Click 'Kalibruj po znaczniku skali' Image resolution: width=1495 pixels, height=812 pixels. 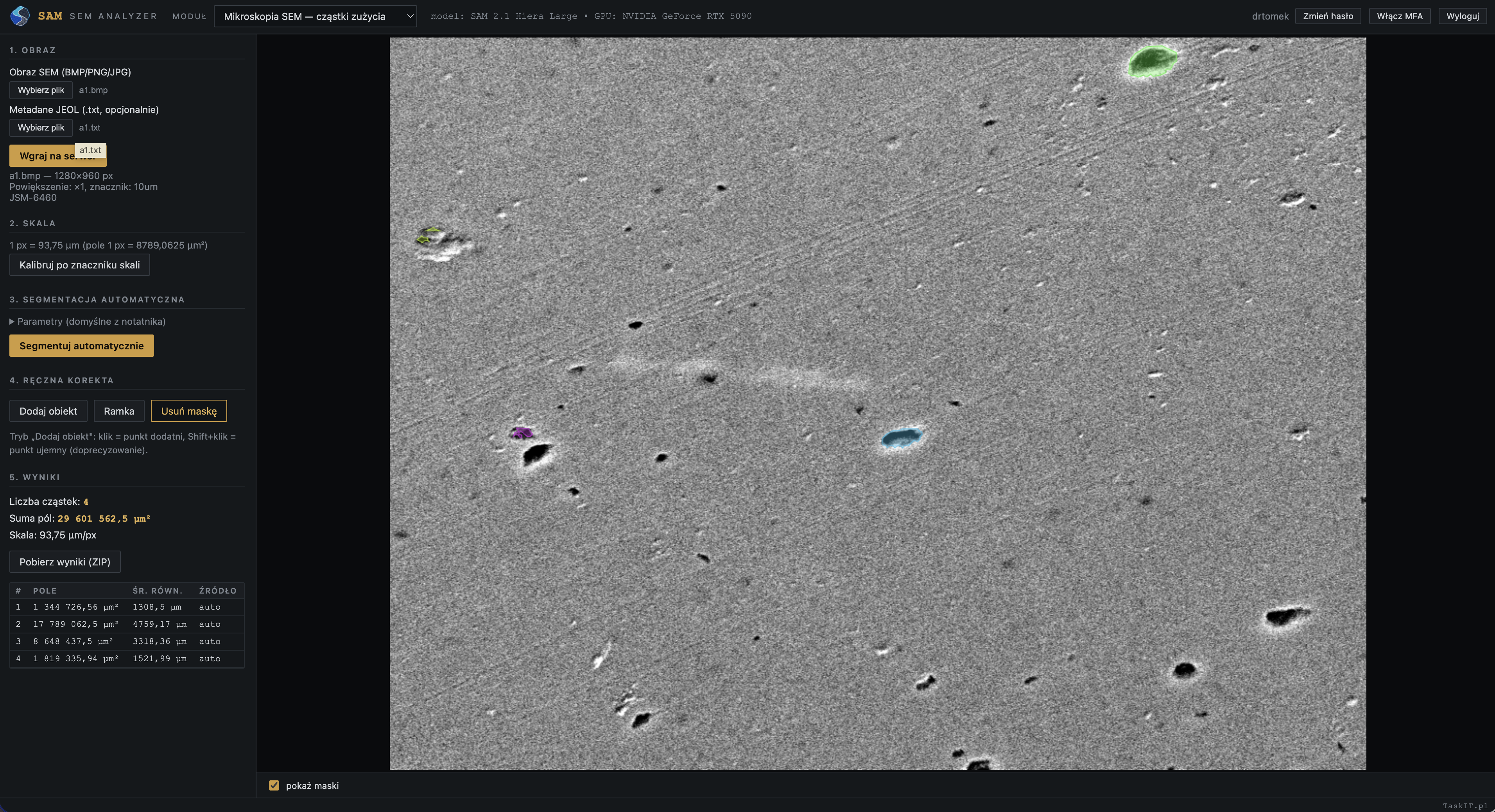(79, 265)
